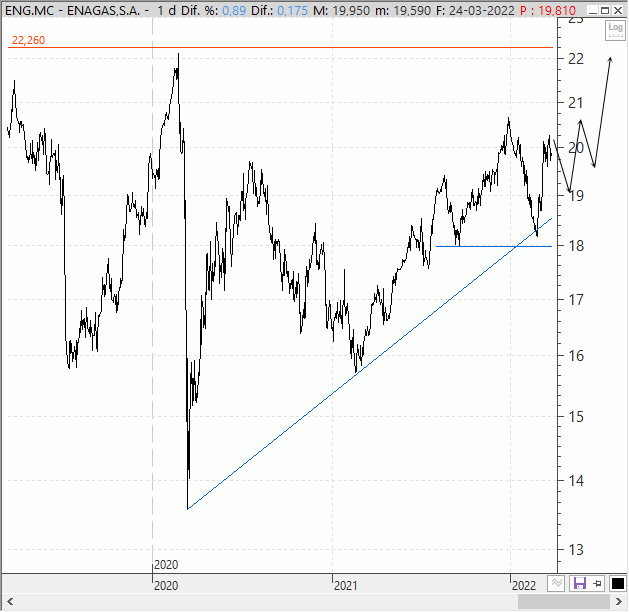Click the date F: 24-03-2022
This screenshot has width=629, height=612.
coord(475,10)
